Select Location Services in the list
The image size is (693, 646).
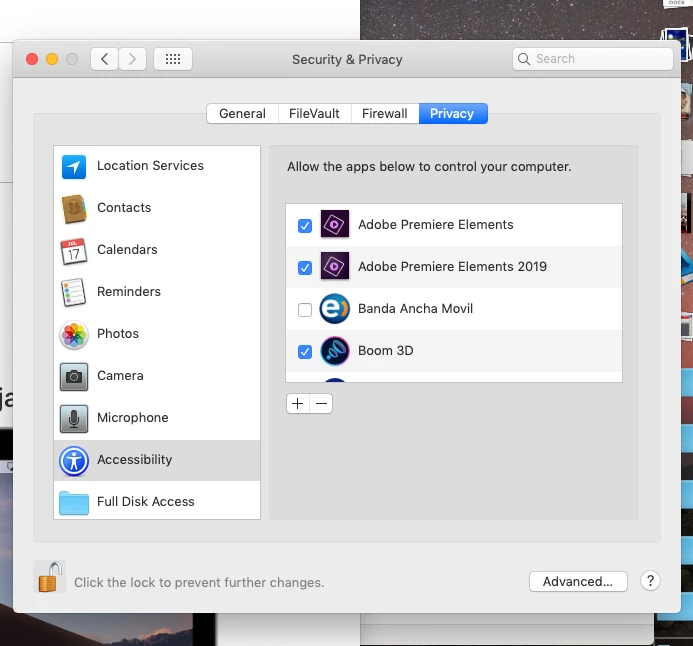[150, 166]
